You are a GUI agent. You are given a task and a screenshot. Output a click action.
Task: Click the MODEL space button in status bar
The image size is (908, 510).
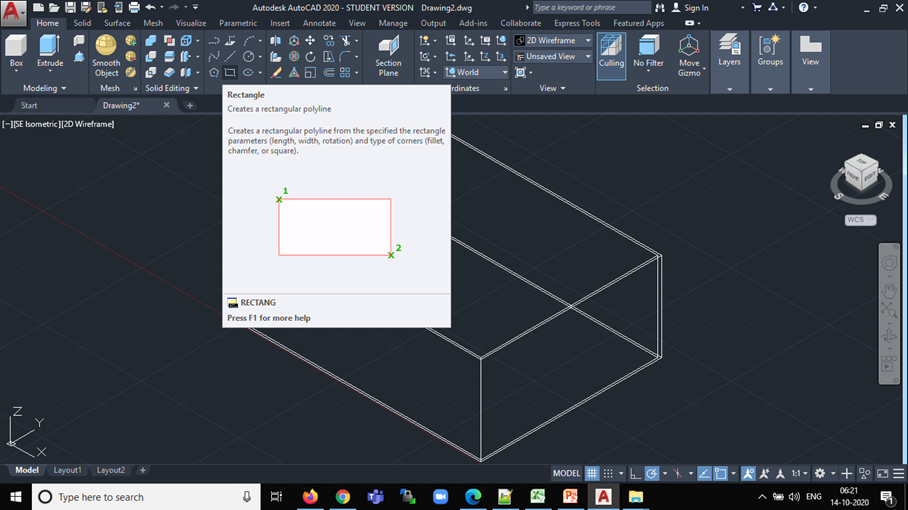[566, 474]
